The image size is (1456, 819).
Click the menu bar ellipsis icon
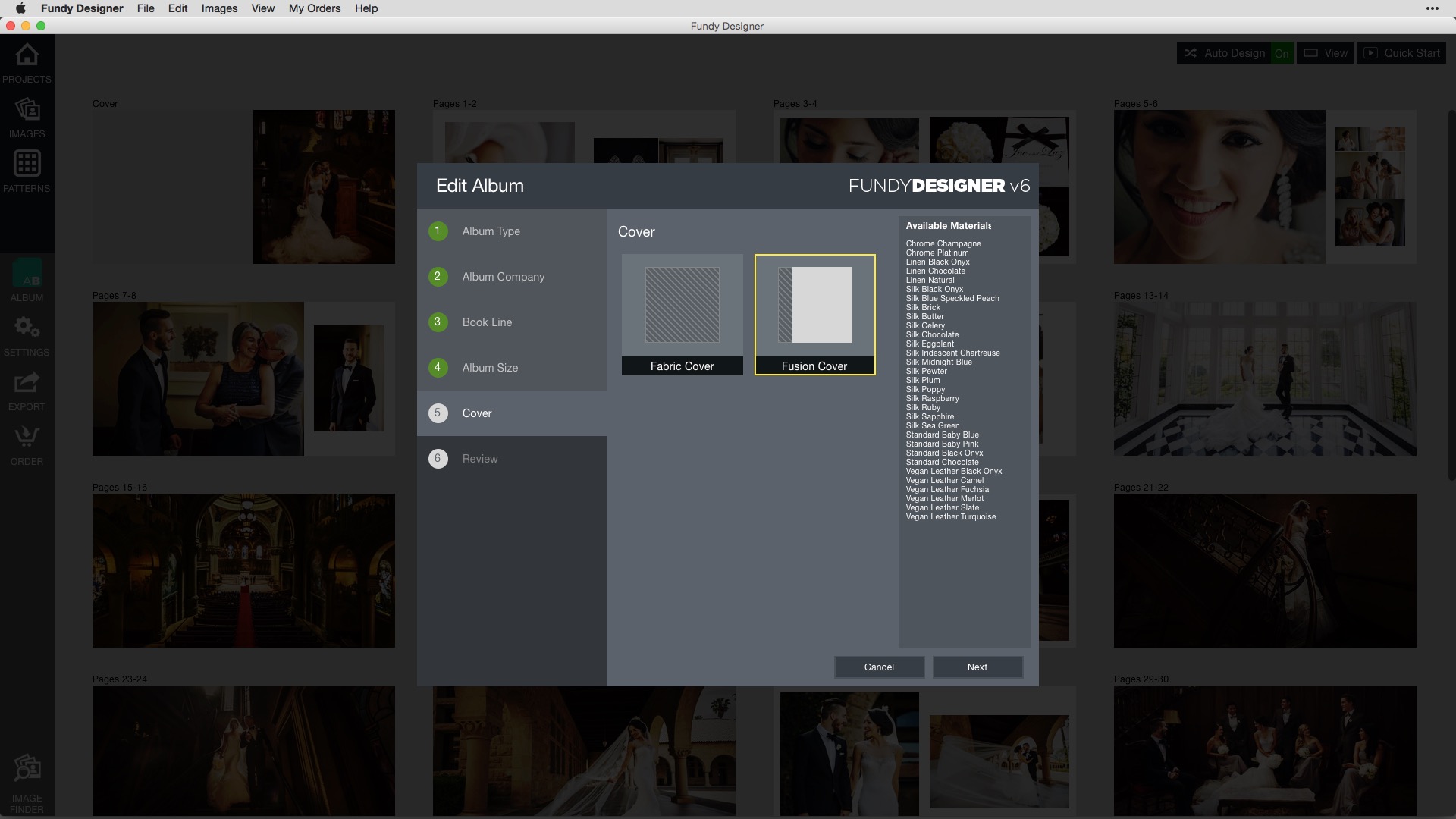[1432, 8]
